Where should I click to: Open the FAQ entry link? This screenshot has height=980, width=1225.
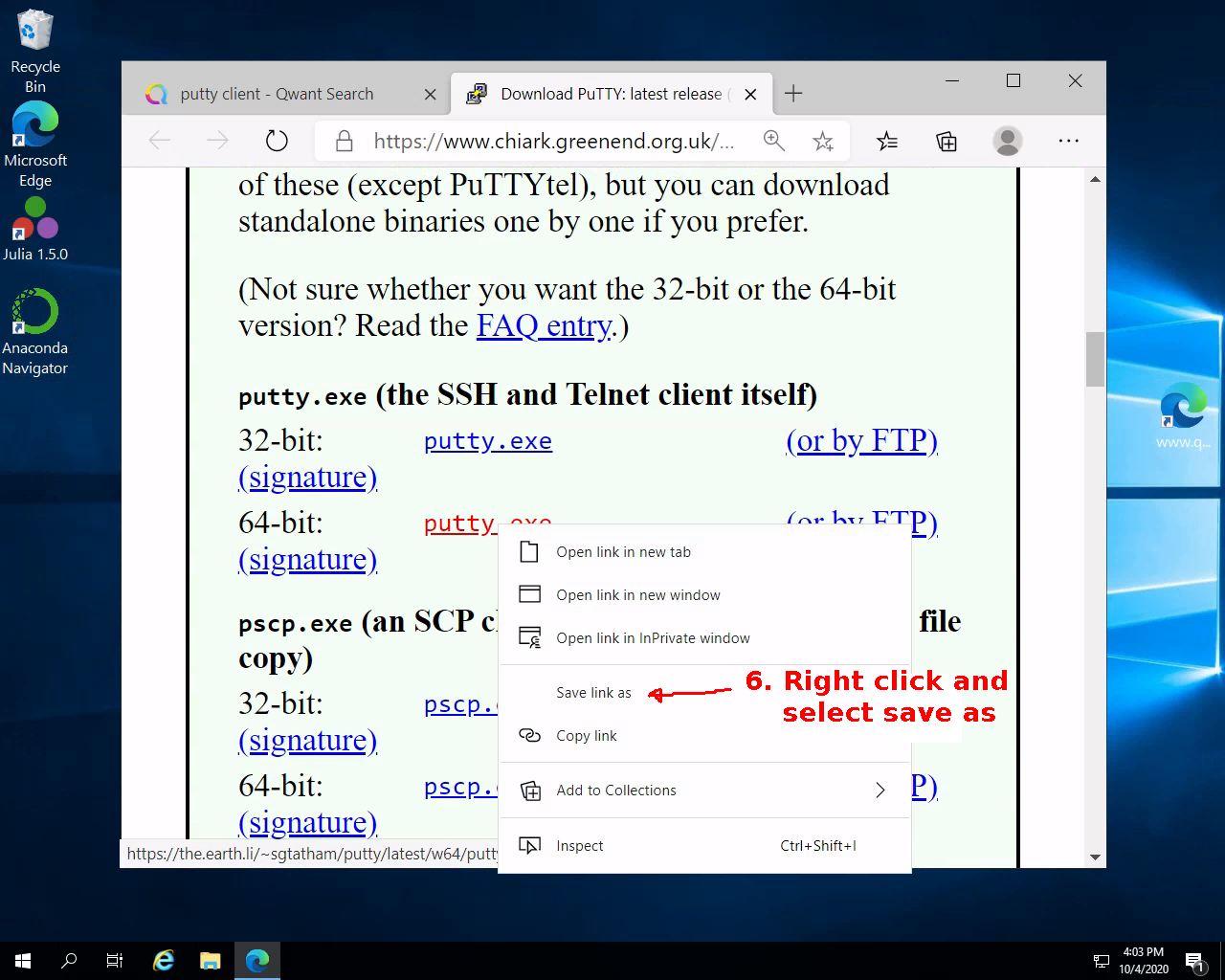(x=545, y=326)
